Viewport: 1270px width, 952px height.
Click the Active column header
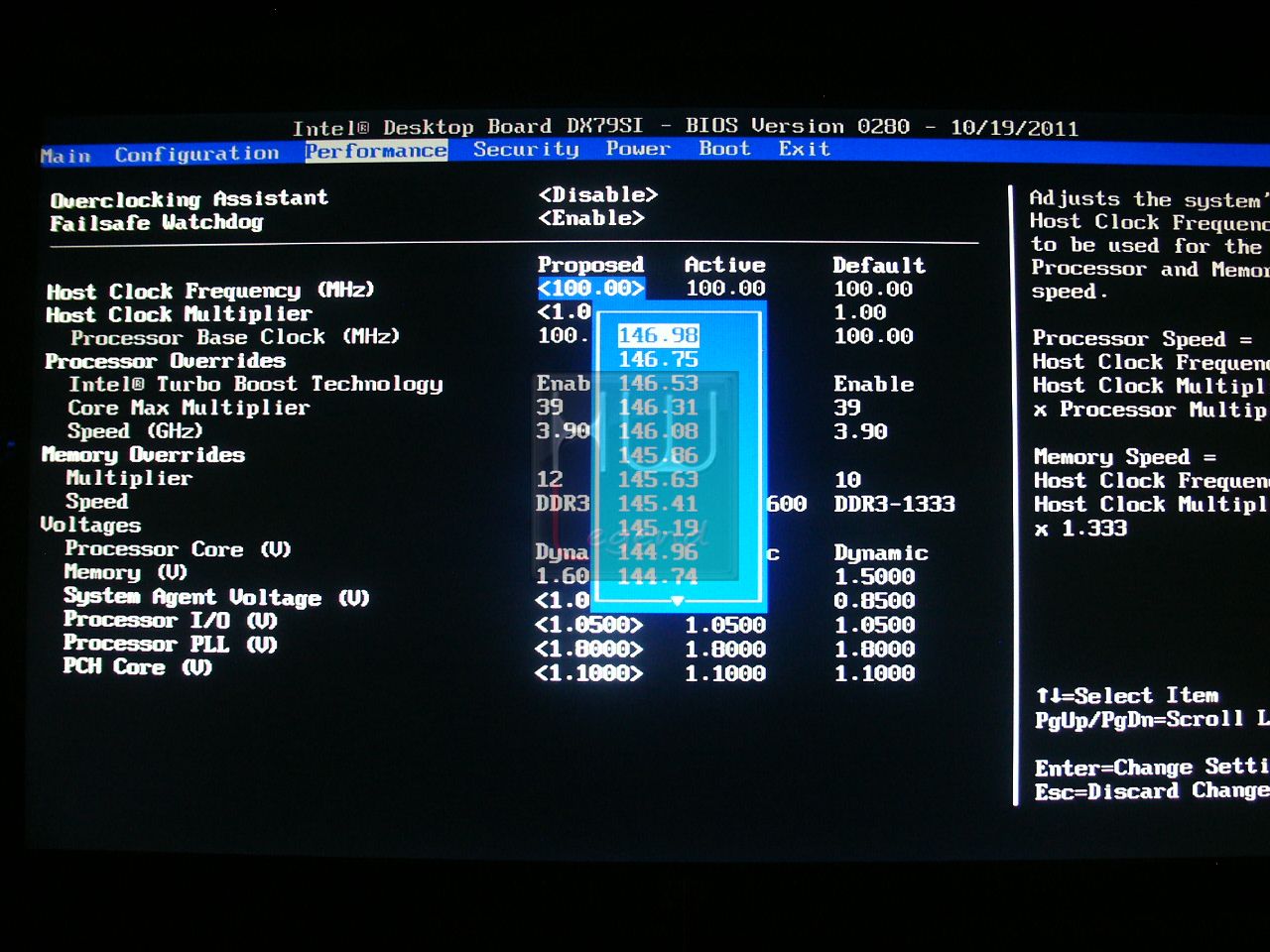coord(724,265)
